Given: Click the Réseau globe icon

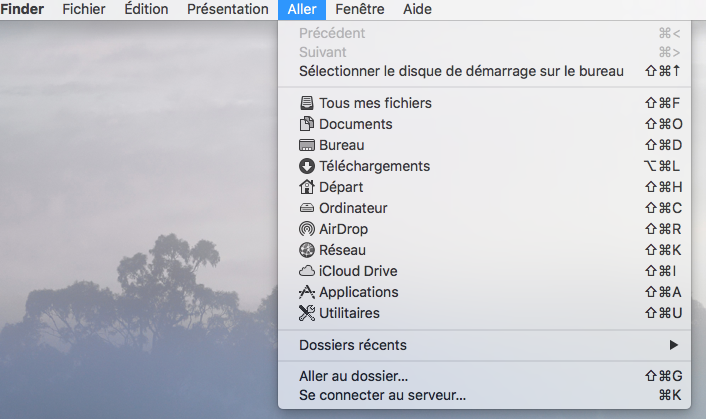Looking at the screenshot, I should (307, 250).
